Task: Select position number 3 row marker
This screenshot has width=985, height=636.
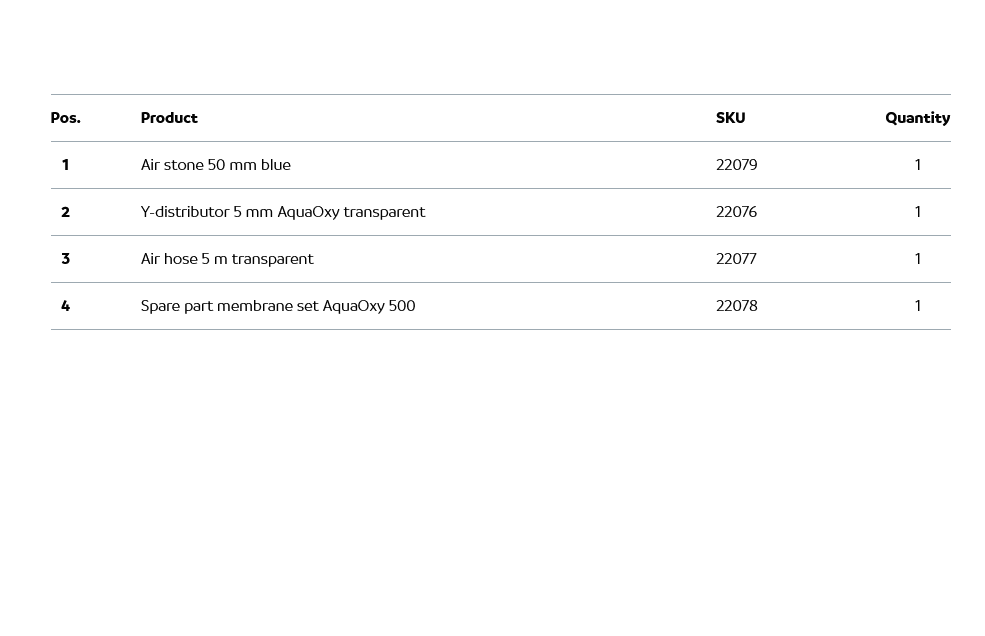Action: (x=65, y=259)
